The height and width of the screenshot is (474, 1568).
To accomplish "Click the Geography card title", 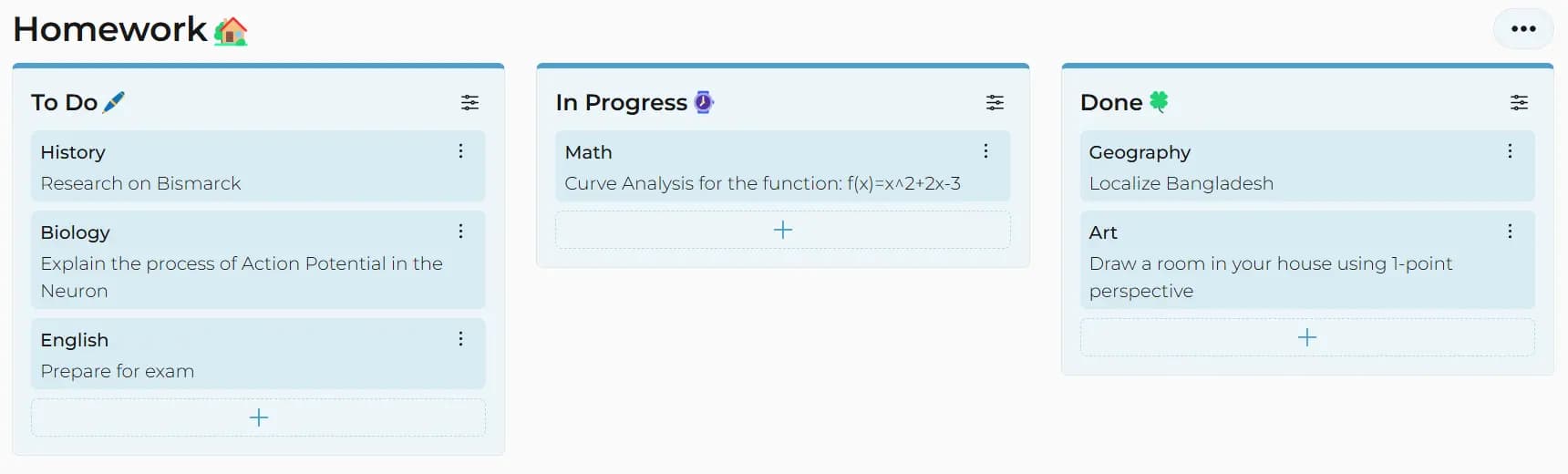I will [x=1140, y=152].
